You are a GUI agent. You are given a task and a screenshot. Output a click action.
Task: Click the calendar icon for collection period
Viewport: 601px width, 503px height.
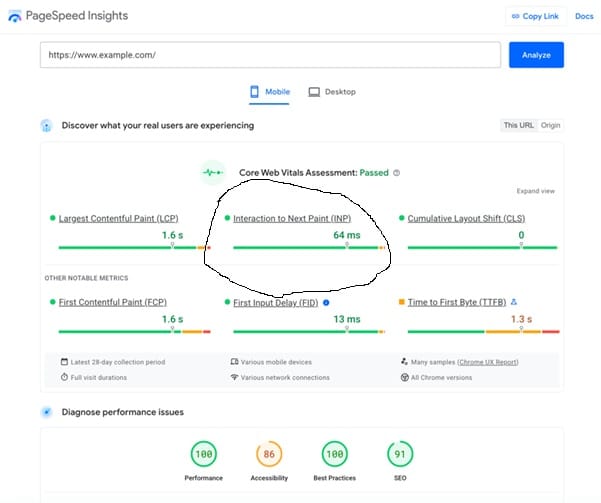click(x=64, y=362)
